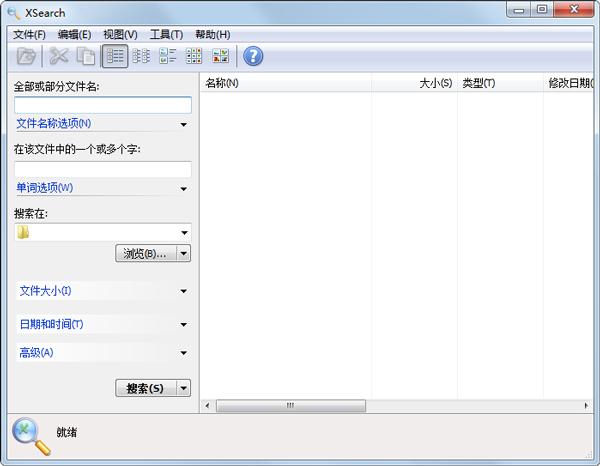Expand the 文件名称选项 section
This screenshot has width=600, height=466.
click(102, 124)
